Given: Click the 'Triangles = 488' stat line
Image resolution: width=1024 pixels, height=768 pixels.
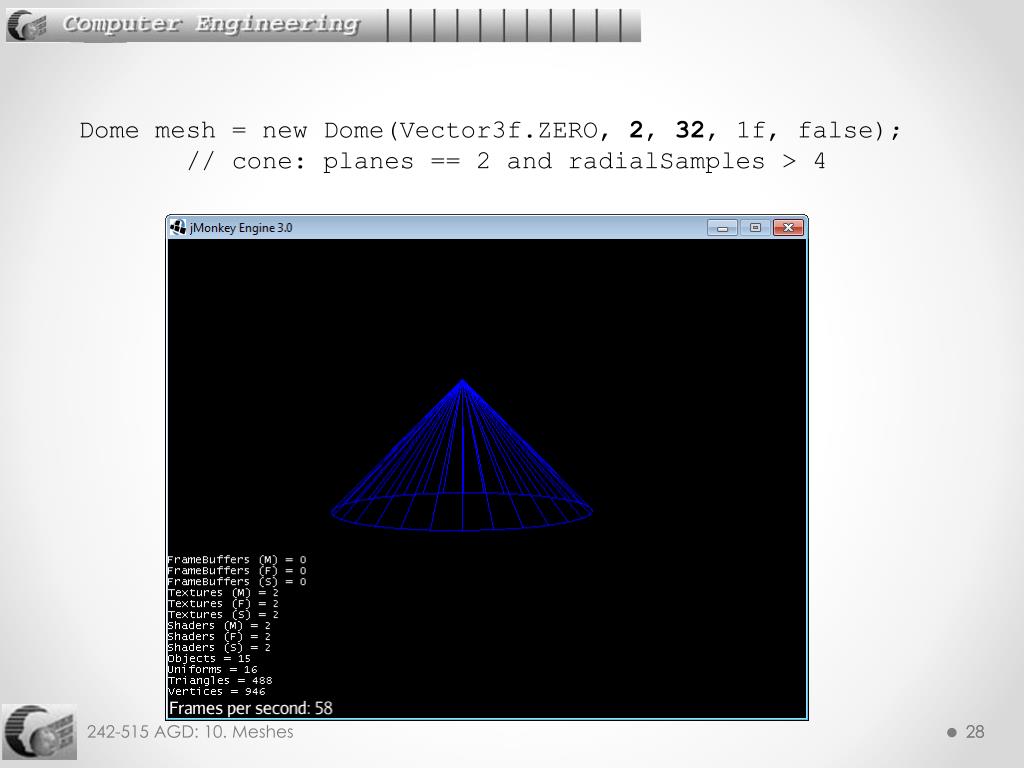Looking at the screenshot, I should (x=219, y=680).
